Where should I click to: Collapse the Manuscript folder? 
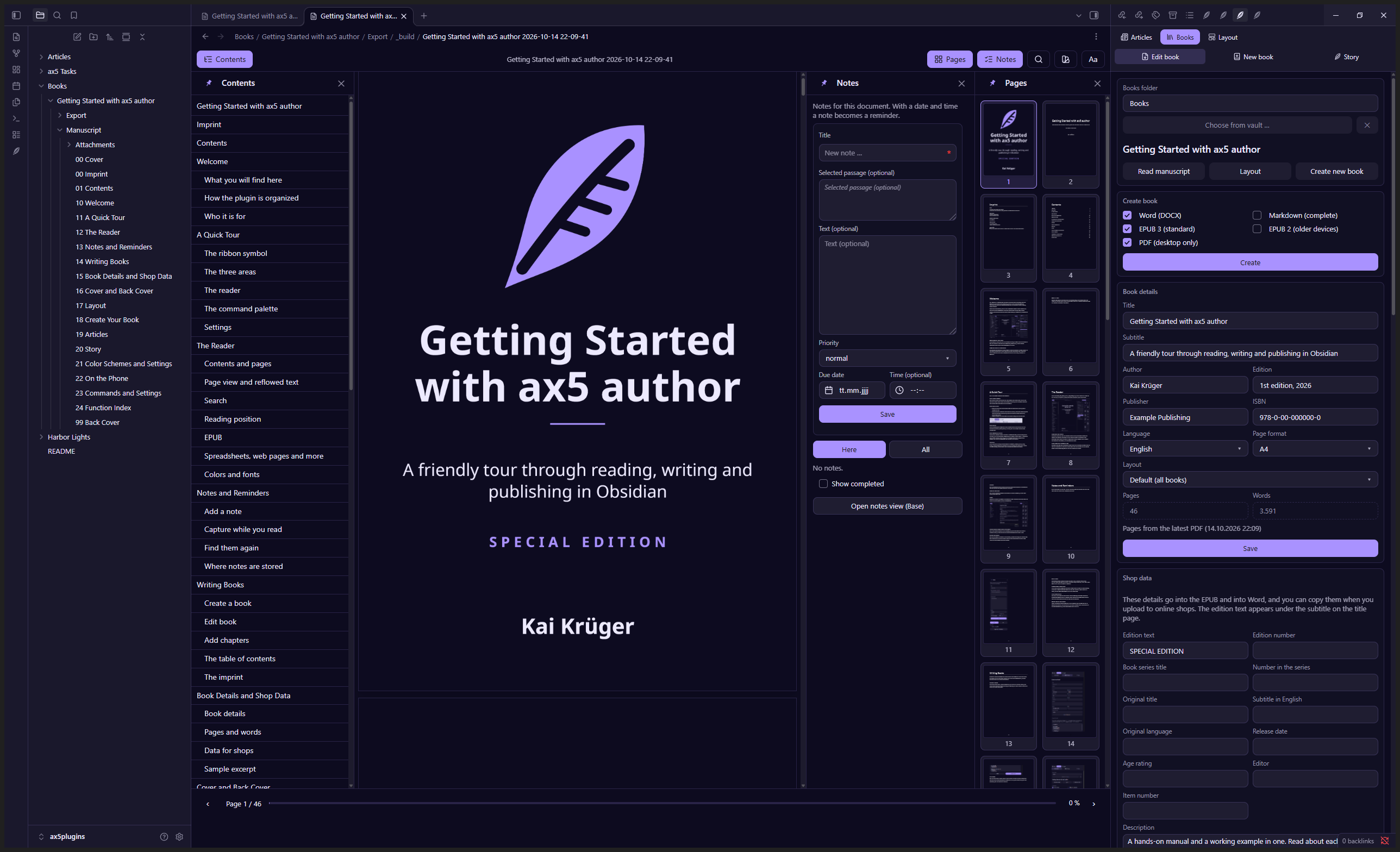60,130
